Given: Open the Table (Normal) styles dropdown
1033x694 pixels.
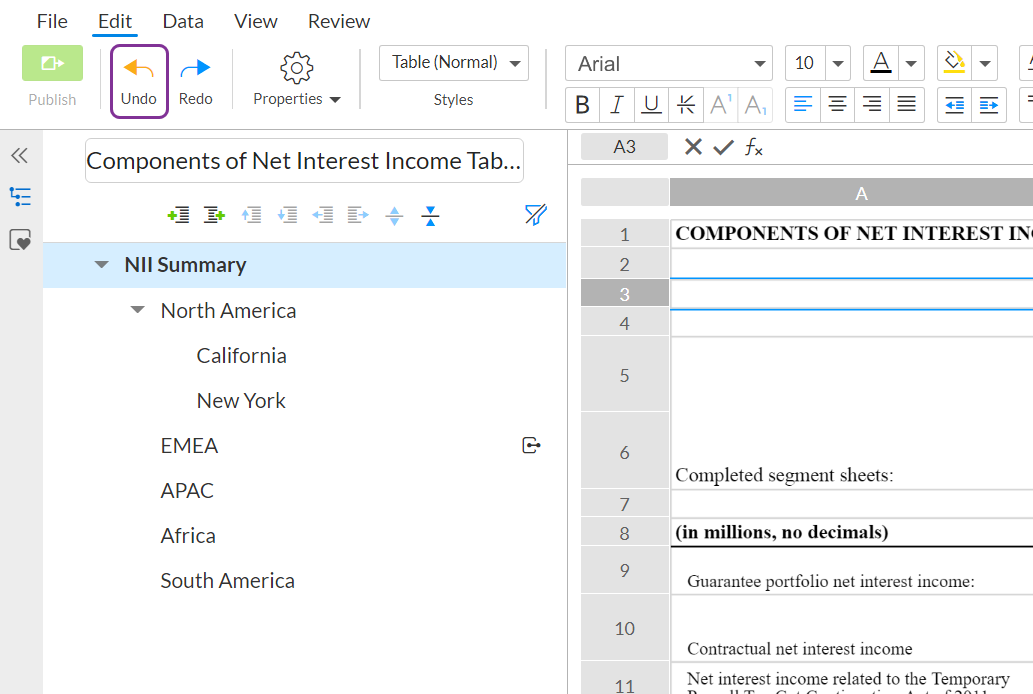Looking at the screenshot, I should [453, 62].
